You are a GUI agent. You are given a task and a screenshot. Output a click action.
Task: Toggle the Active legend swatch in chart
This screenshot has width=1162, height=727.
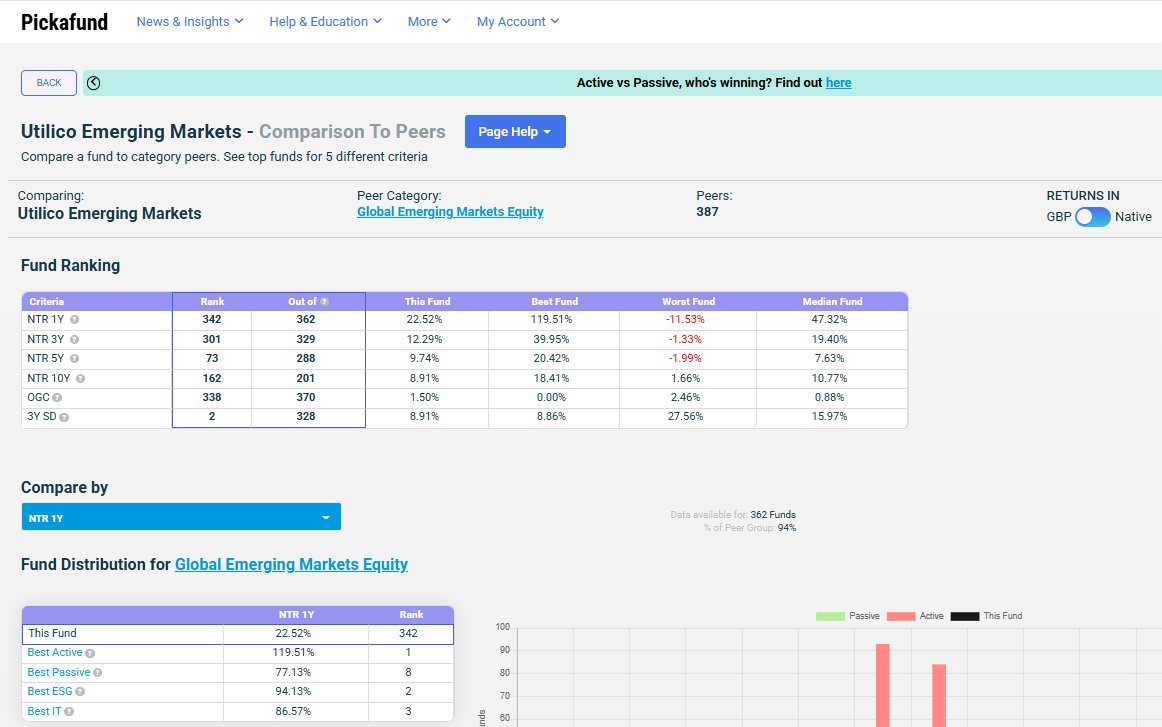click(900, 617)
